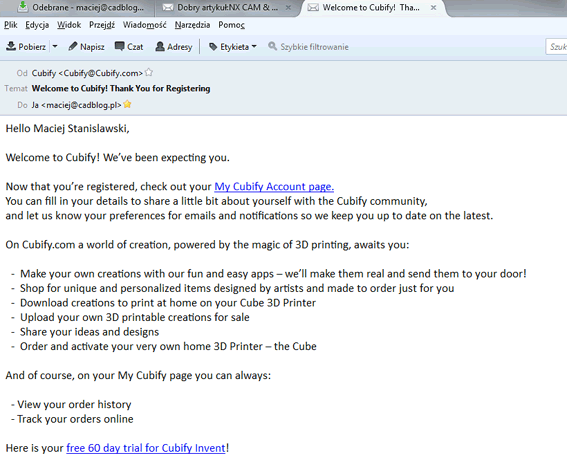Open the Czat chat button
Image resolution: width=567 pixels, height=460 pixels.
[129, 47]
